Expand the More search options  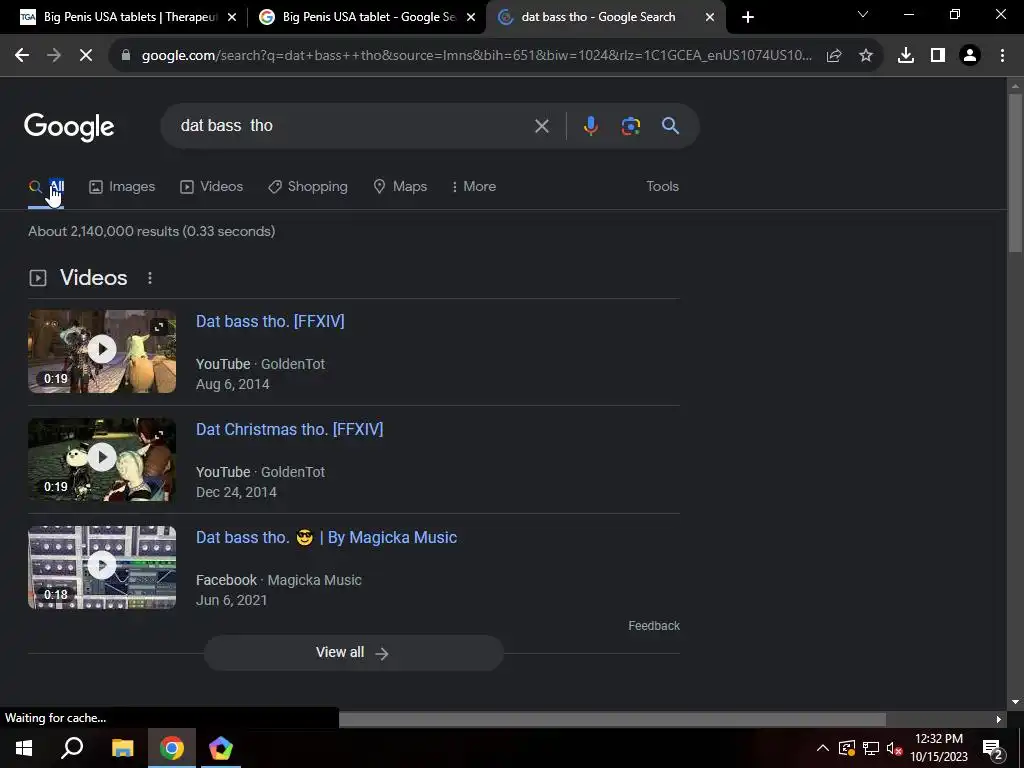coord(473,187)
